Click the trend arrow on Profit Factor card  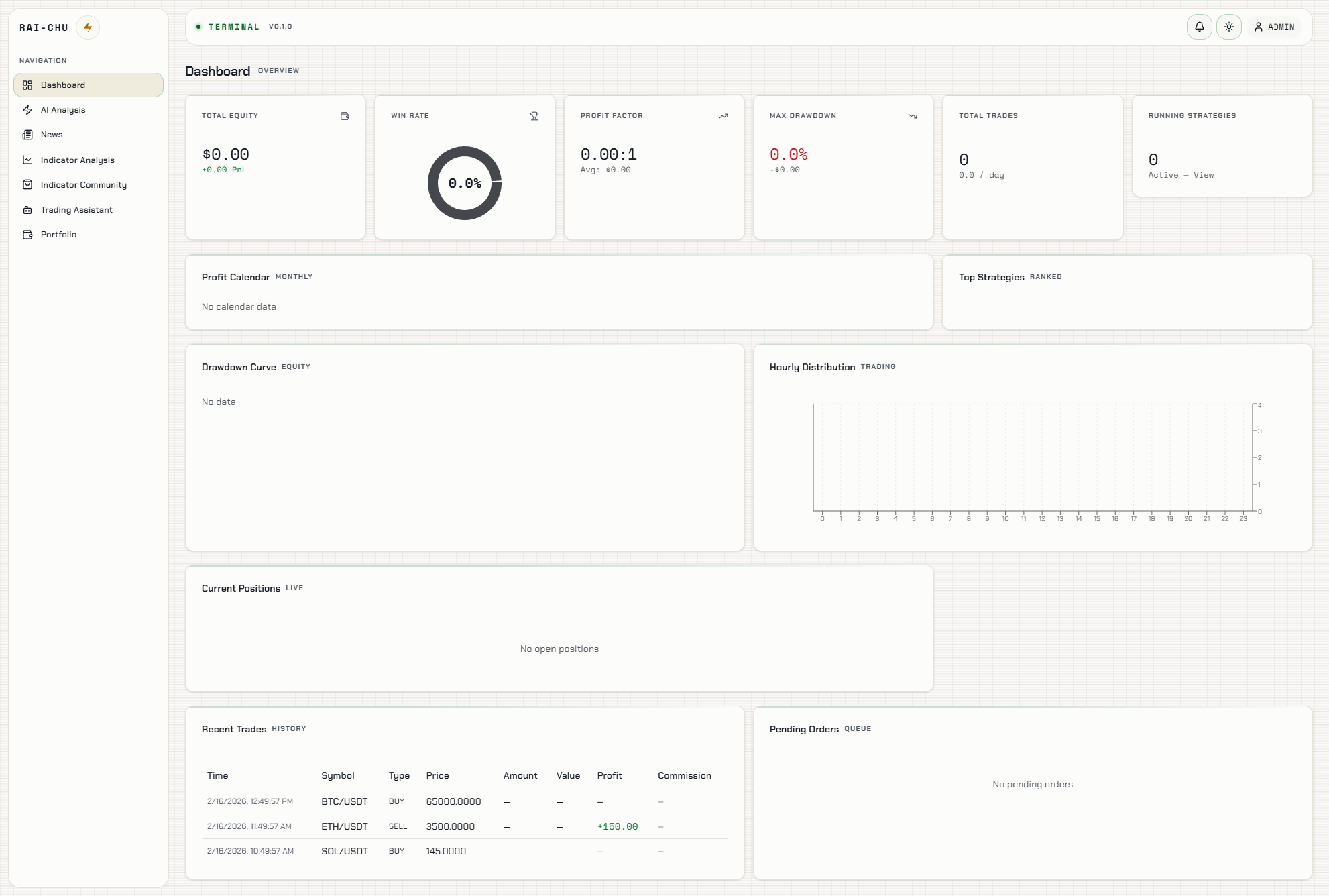click(x=724, y=115)
